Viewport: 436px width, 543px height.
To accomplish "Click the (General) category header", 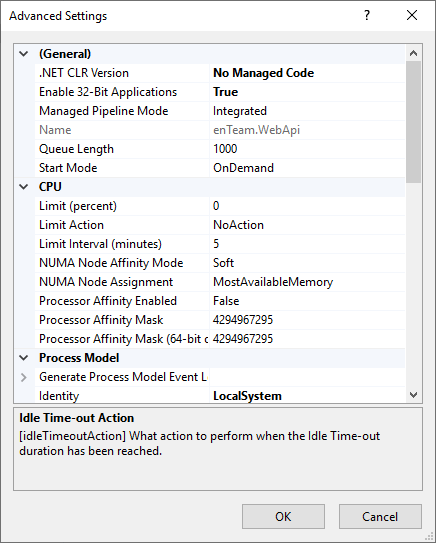I will point(65,54).
